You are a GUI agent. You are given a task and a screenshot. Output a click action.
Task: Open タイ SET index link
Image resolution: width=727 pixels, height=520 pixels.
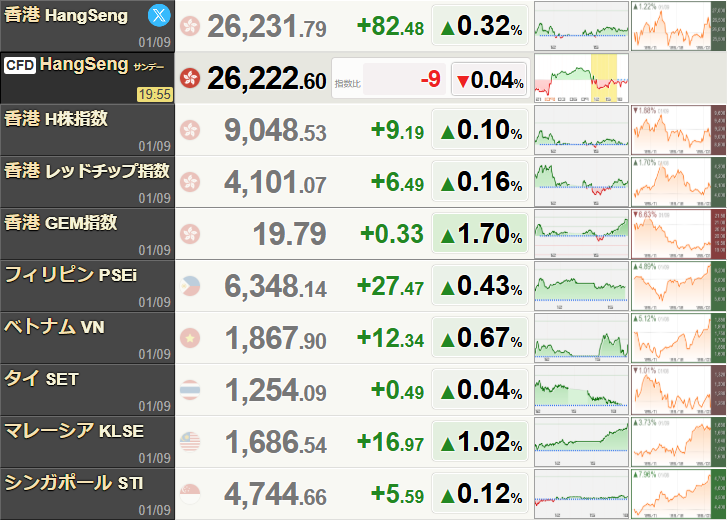[x=41, y=379]
